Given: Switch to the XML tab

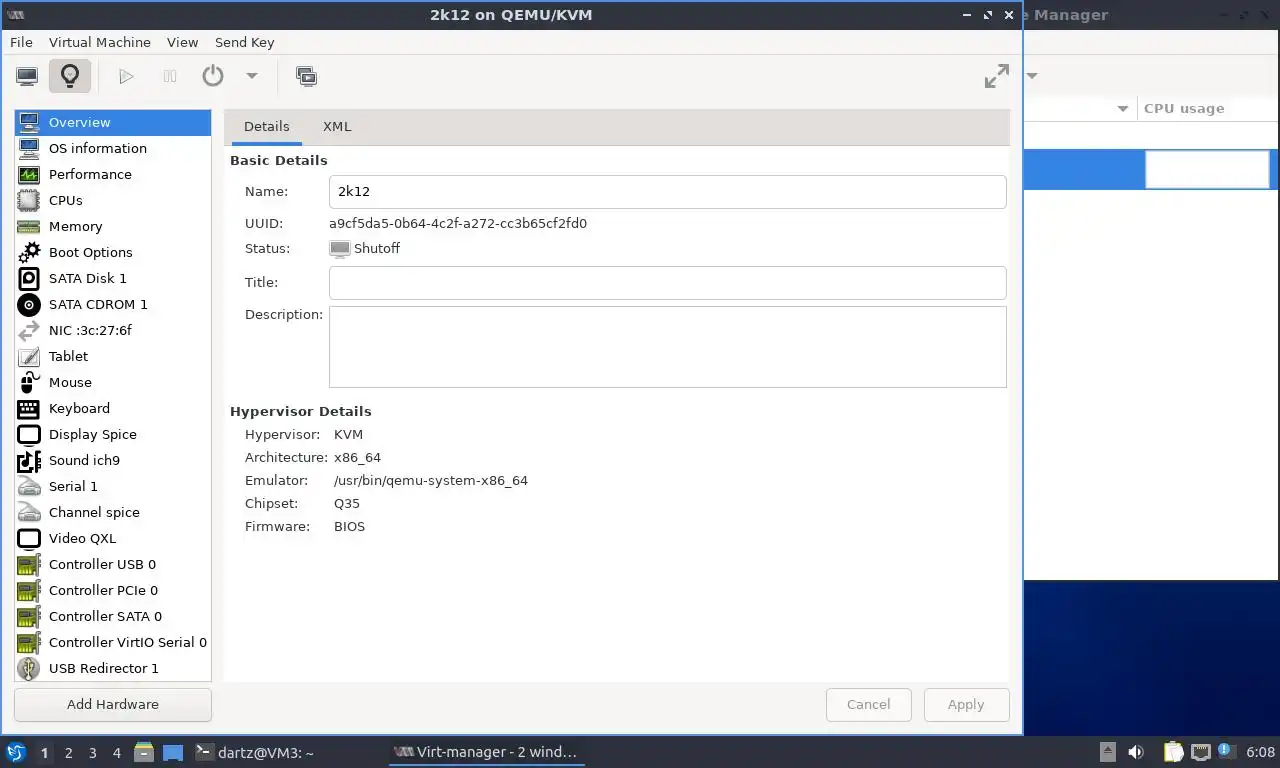Looking at the screenshot, I should 337,127.
